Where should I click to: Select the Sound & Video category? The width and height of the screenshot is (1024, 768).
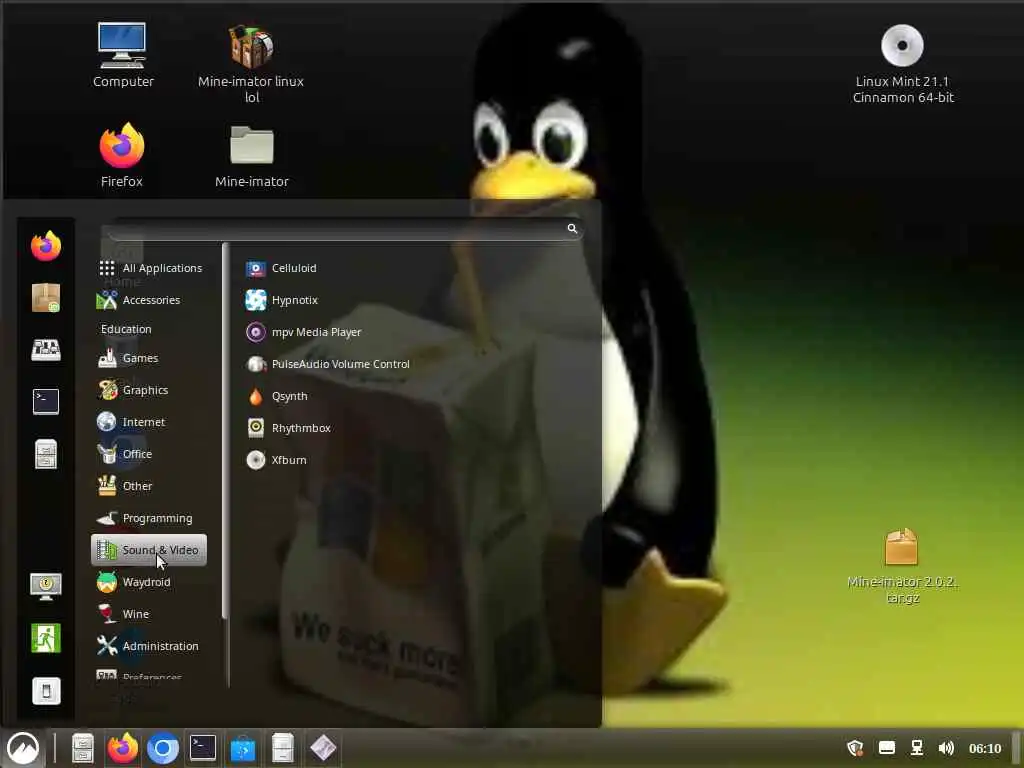click(x=149, y=550)
